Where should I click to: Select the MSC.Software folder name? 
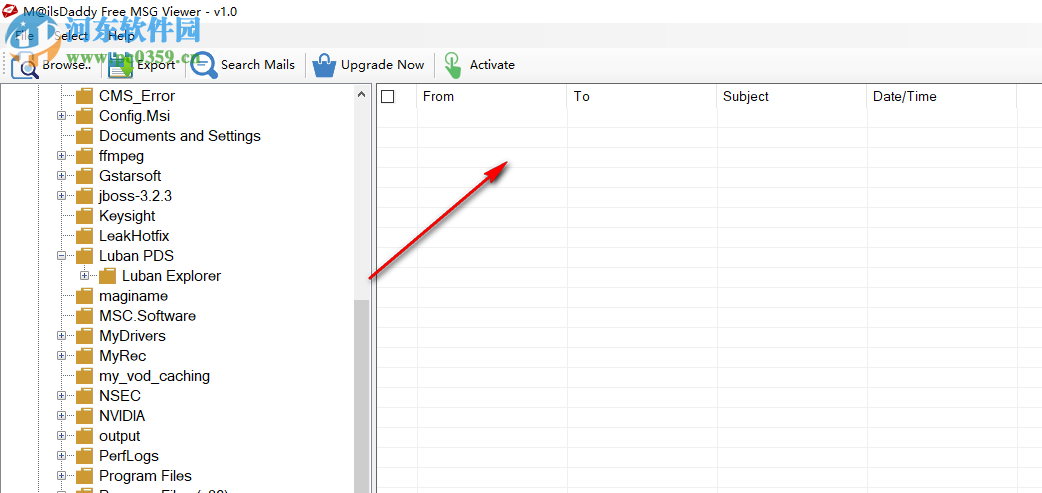[148, 316]
